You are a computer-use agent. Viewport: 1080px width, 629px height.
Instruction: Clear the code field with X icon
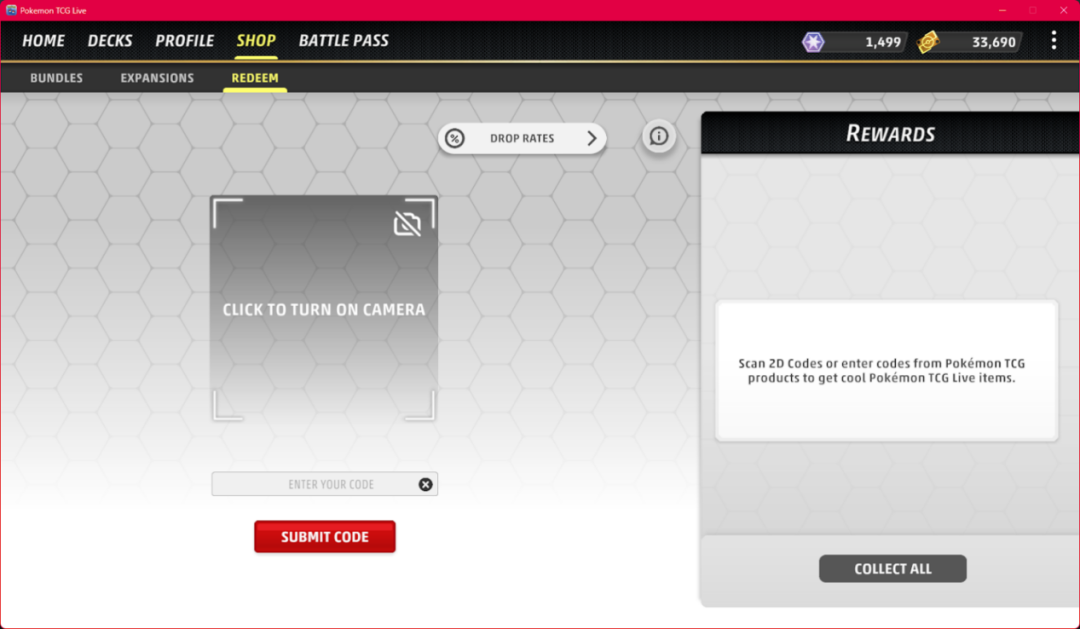[426, 484]
